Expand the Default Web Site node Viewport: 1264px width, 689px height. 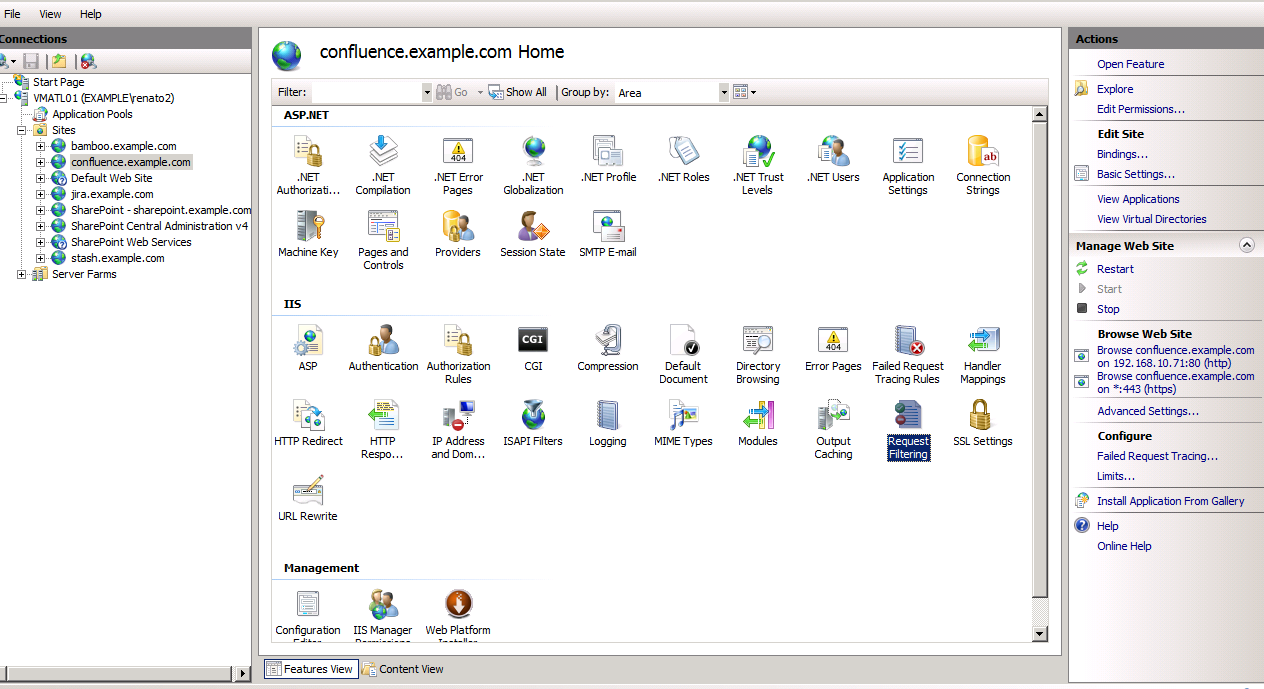point(41,178)
